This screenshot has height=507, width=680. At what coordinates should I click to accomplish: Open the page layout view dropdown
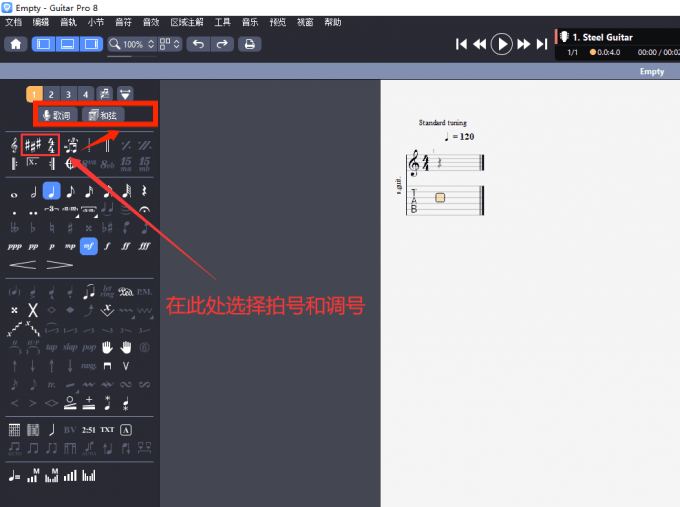coord(169,44)
